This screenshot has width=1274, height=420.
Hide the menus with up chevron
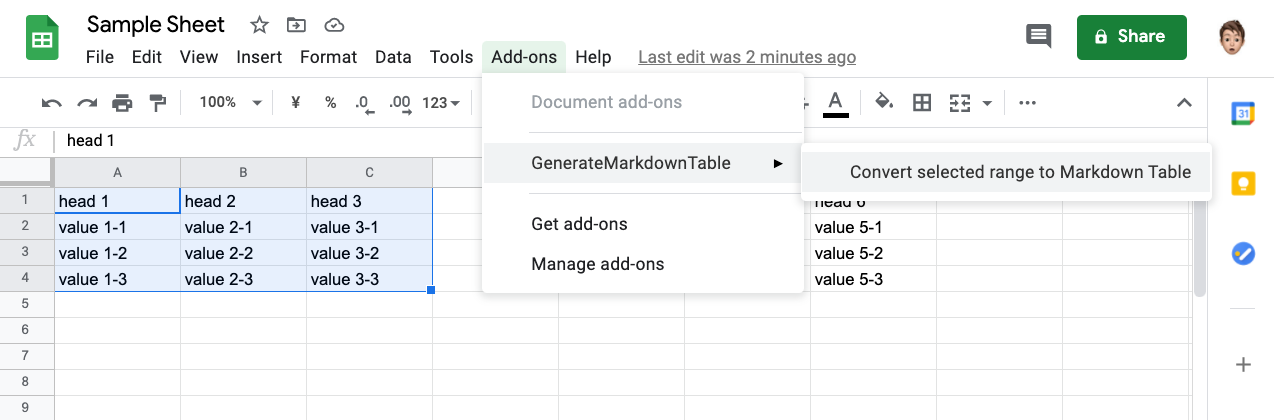(x=1184, y=102)
